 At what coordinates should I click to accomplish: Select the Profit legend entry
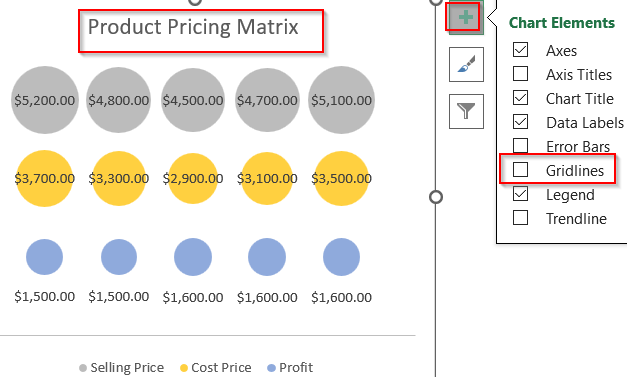(290, 367)
